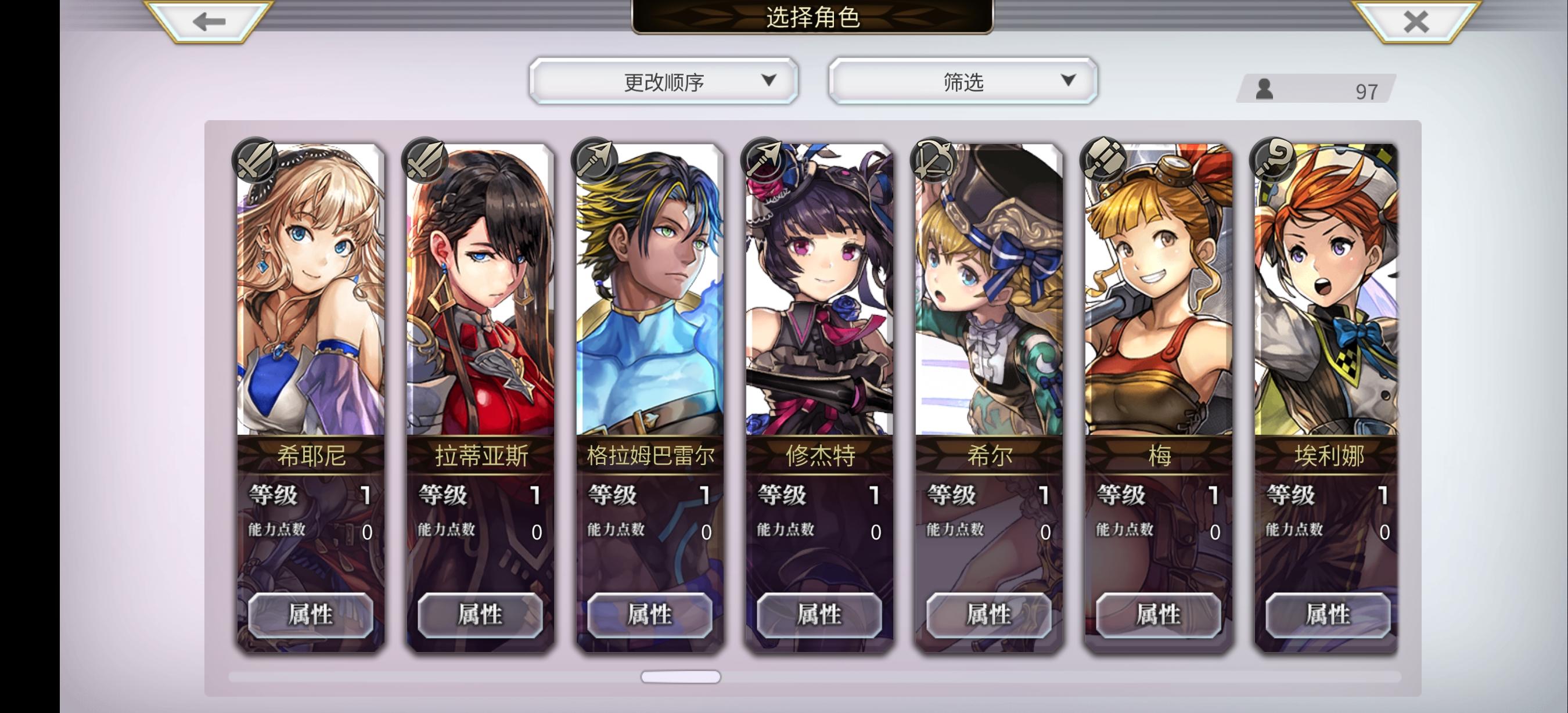Click the sword class icon on 拉蒂亚斯
This screenshot has height=713, width=1568.
425,161
